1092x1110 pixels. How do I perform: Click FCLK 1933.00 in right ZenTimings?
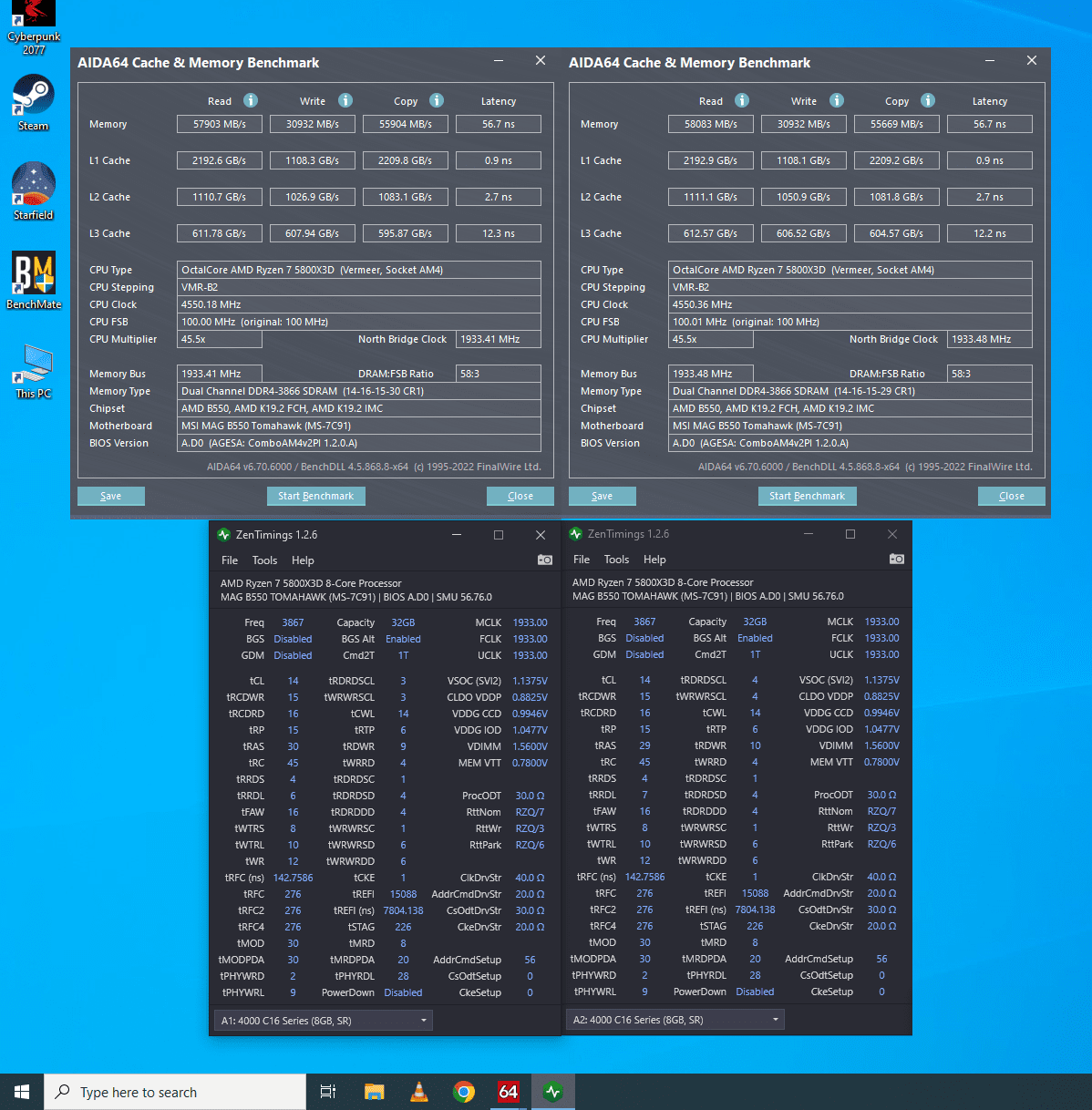(x=881, y=638)
